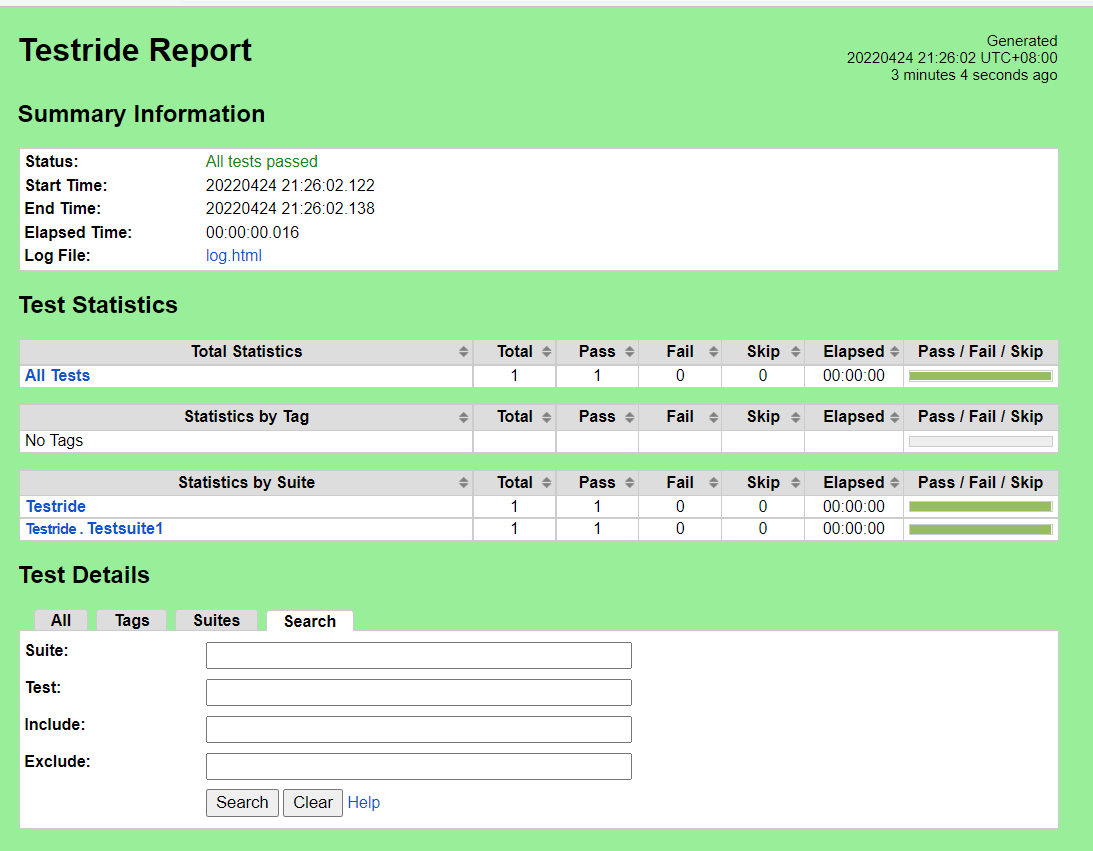Sort Total Statistics by name column arrow
This screenshot has height=851, width=1093.
pyautogui.click(x=464, y=352)
